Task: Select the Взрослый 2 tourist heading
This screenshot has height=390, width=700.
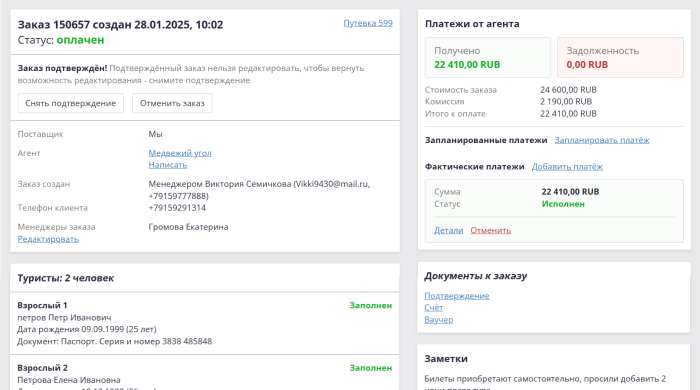Action: pos(42,368)
